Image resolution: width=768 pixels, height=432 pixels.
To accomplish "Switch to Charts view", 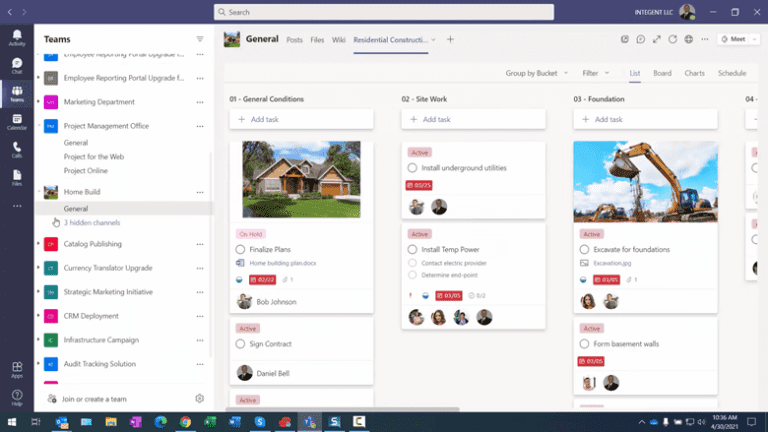I will tap(695, 73).
